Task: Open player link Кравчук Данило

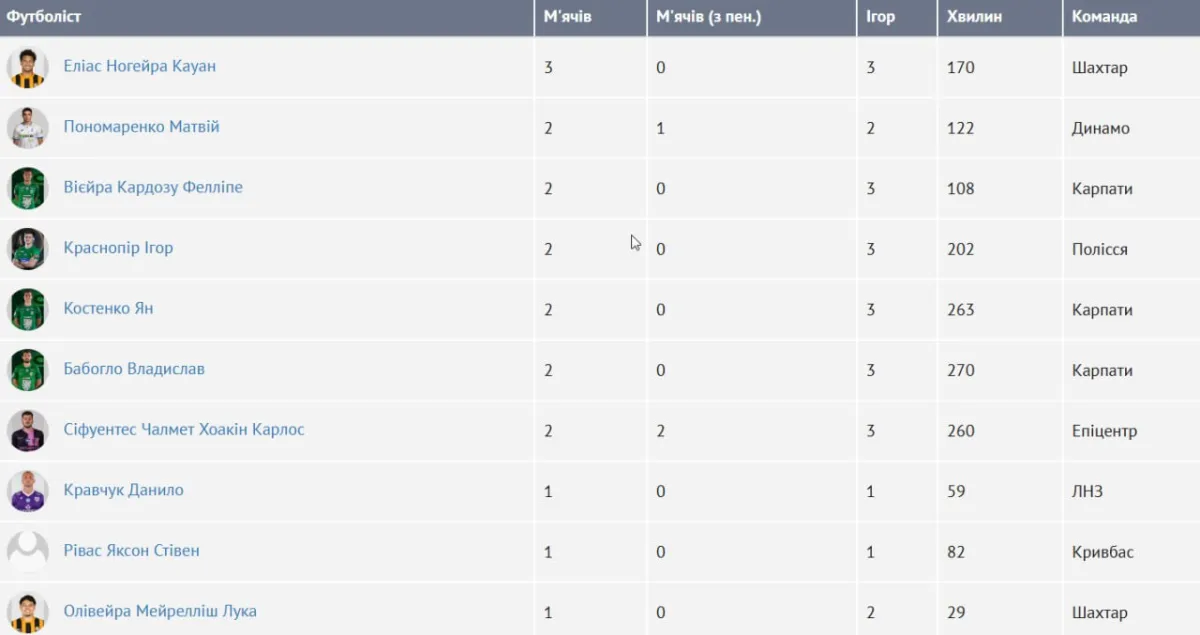Action: [123, 490]
